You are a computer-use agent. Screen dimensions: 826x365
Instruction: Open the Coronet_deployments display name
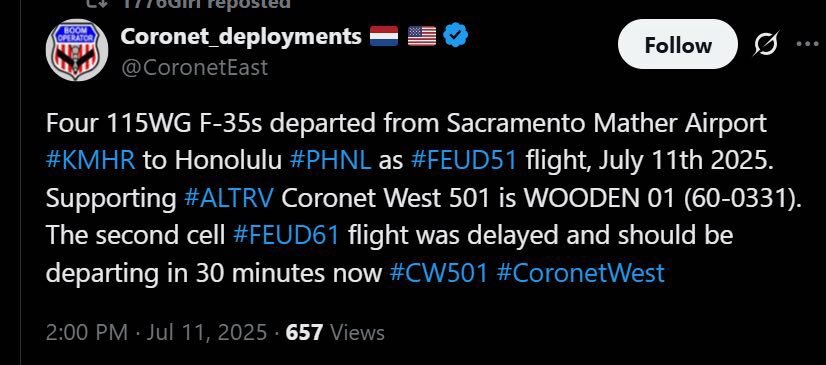[241, 36]
